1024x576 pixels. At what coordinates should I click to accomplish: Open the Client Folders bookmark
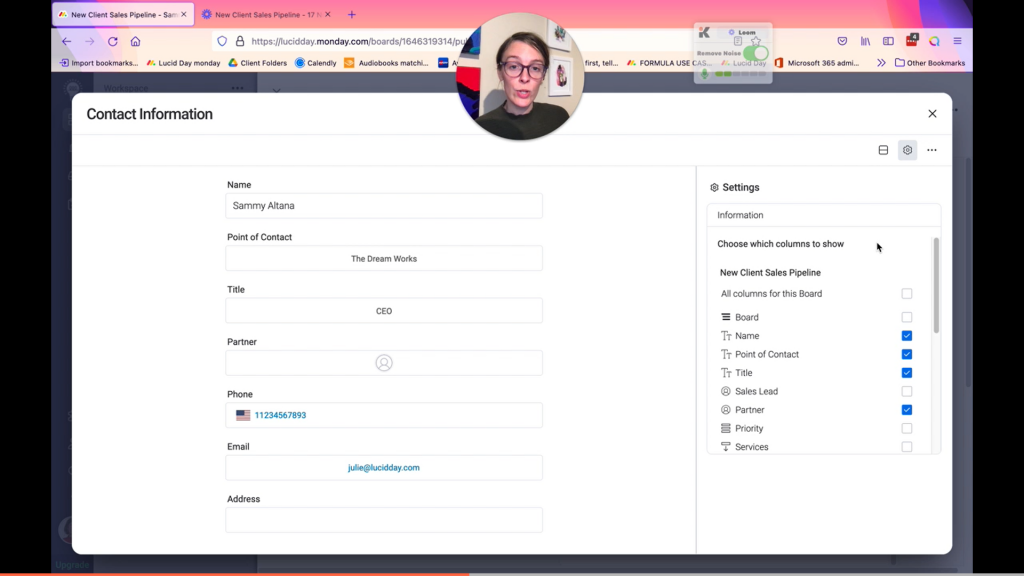258,63
